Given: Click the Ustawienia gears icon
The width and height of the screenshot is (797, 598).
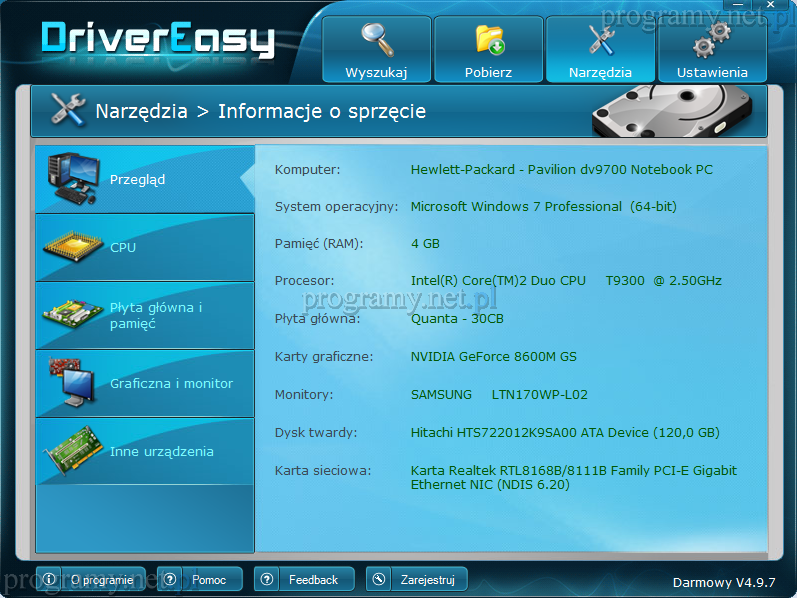Looking at the screenshot, I should (x=712, y=39).
